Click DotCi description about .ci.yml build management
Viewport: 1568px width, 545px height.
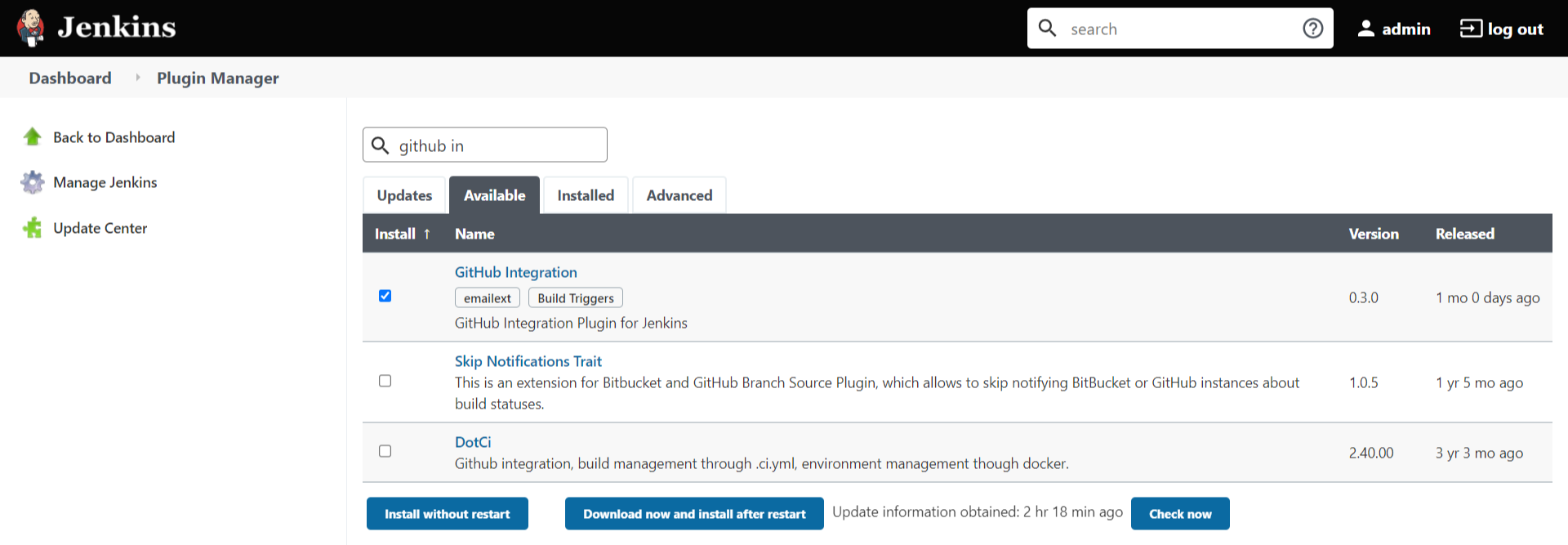[762, 463]
